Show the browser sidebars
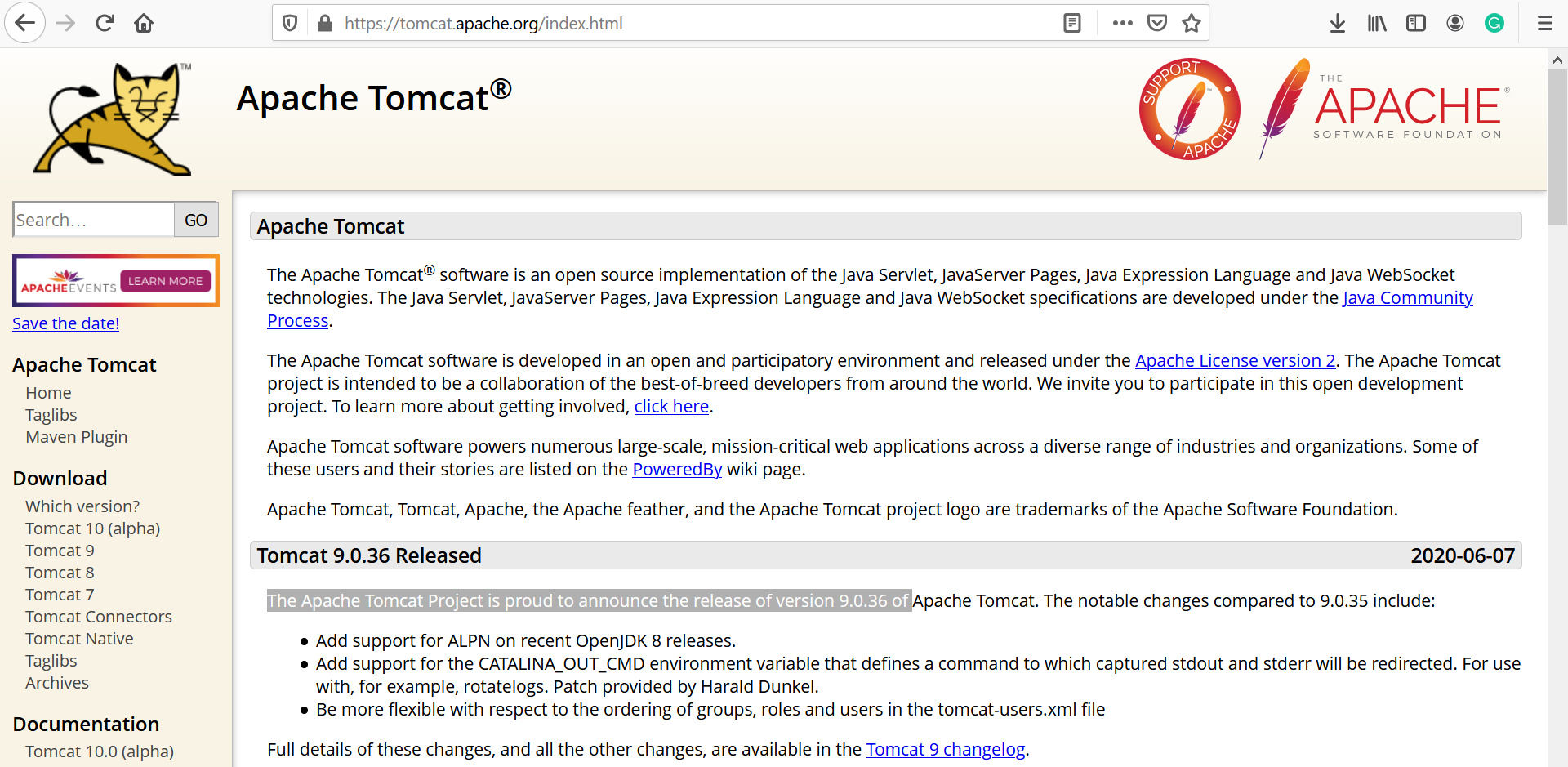The height and width of the screenshot is (767, 1568). tap(1416, 23)
